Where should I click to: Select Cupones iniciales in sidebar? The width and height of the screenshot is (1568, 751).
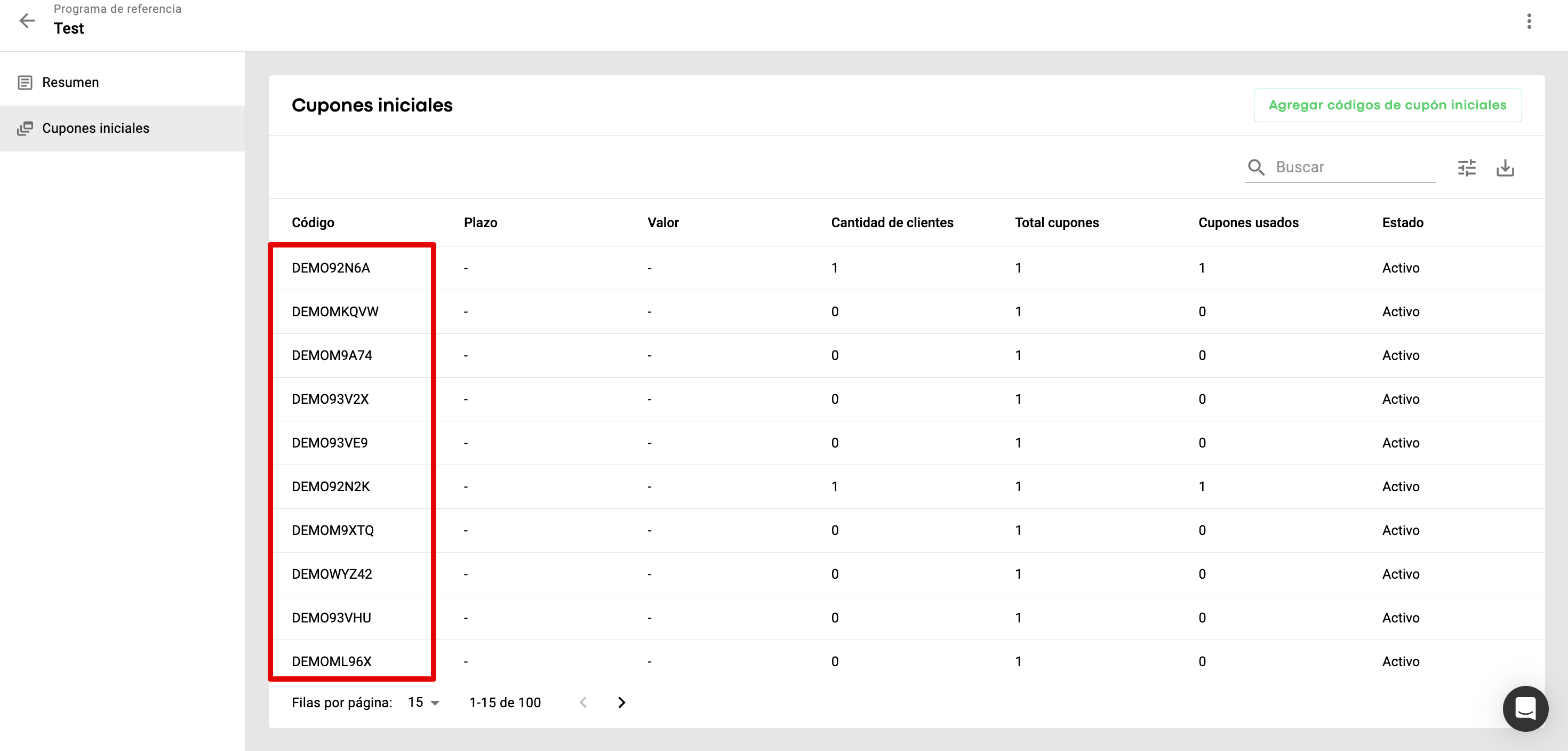(x=95, y=129)
